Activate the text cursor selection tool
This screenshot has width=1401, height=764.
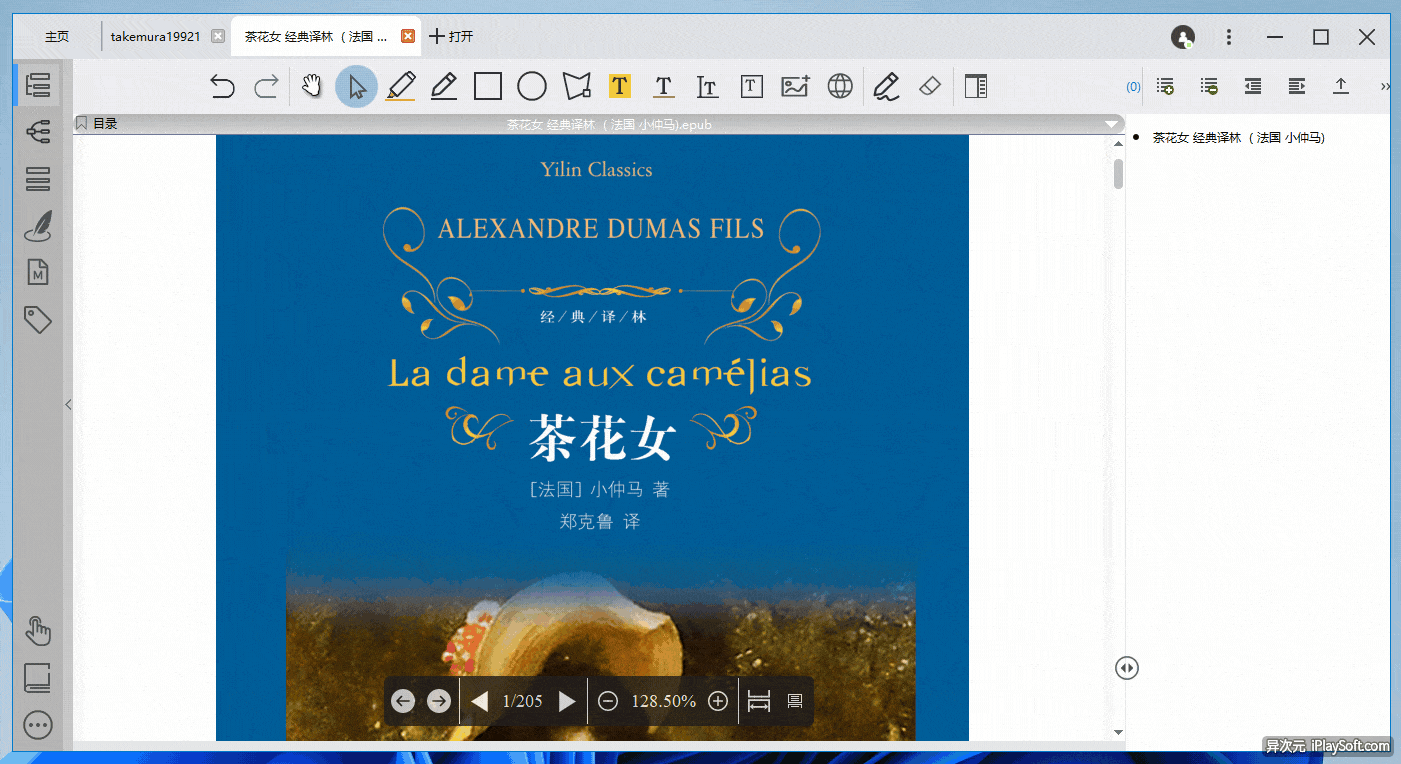coord(708,87)
